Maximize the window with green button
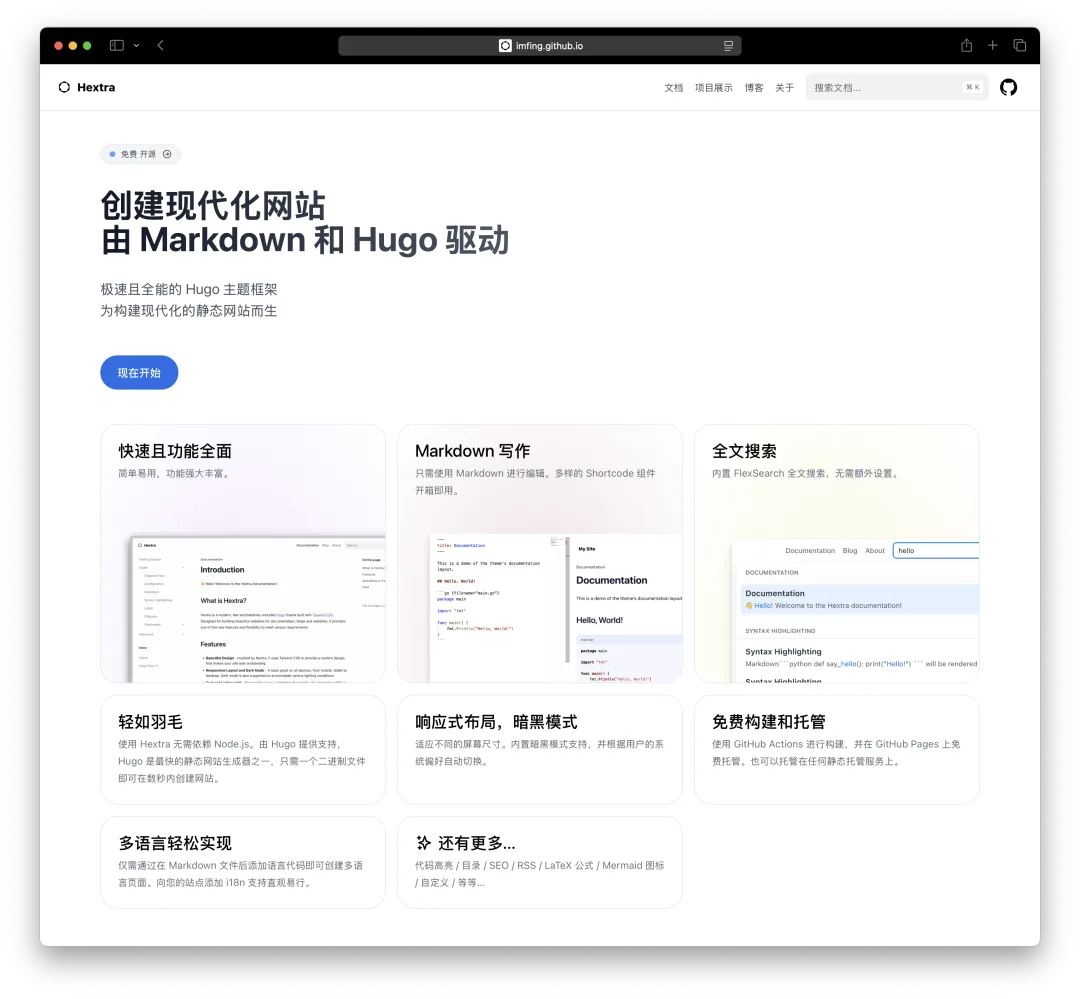The width and height of the screenshot is (1080, 999). point(87,45)
